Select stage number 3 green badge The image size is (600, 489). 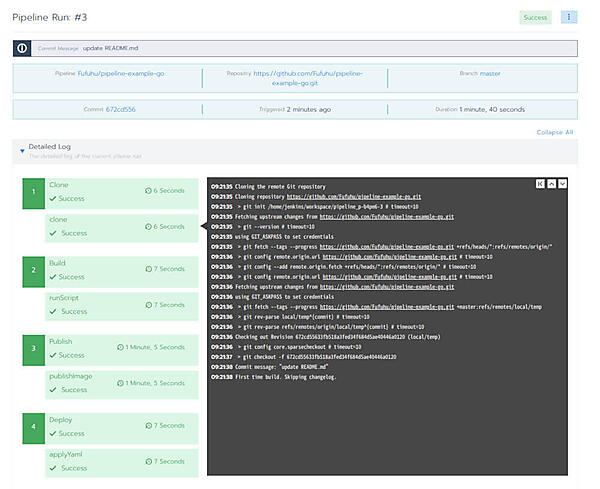click(33, 351)
